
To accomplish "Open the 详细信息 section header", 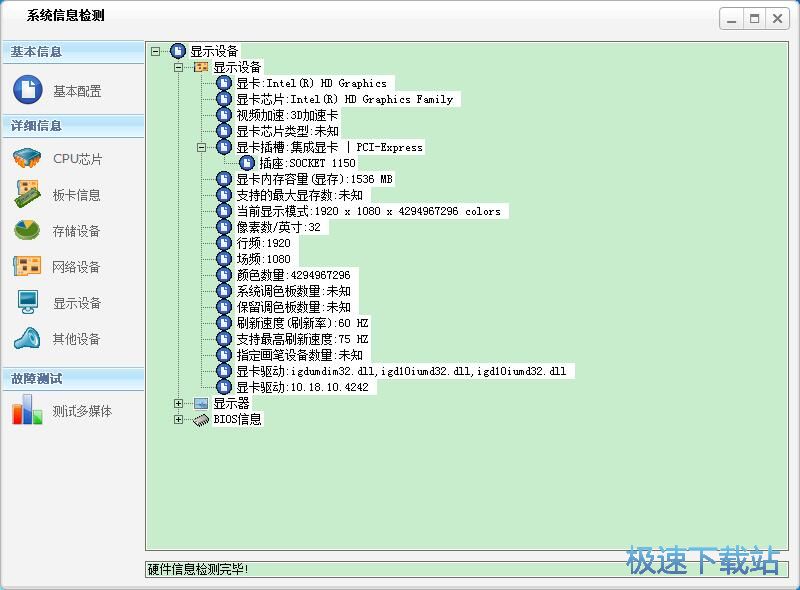I will (73, 126).
